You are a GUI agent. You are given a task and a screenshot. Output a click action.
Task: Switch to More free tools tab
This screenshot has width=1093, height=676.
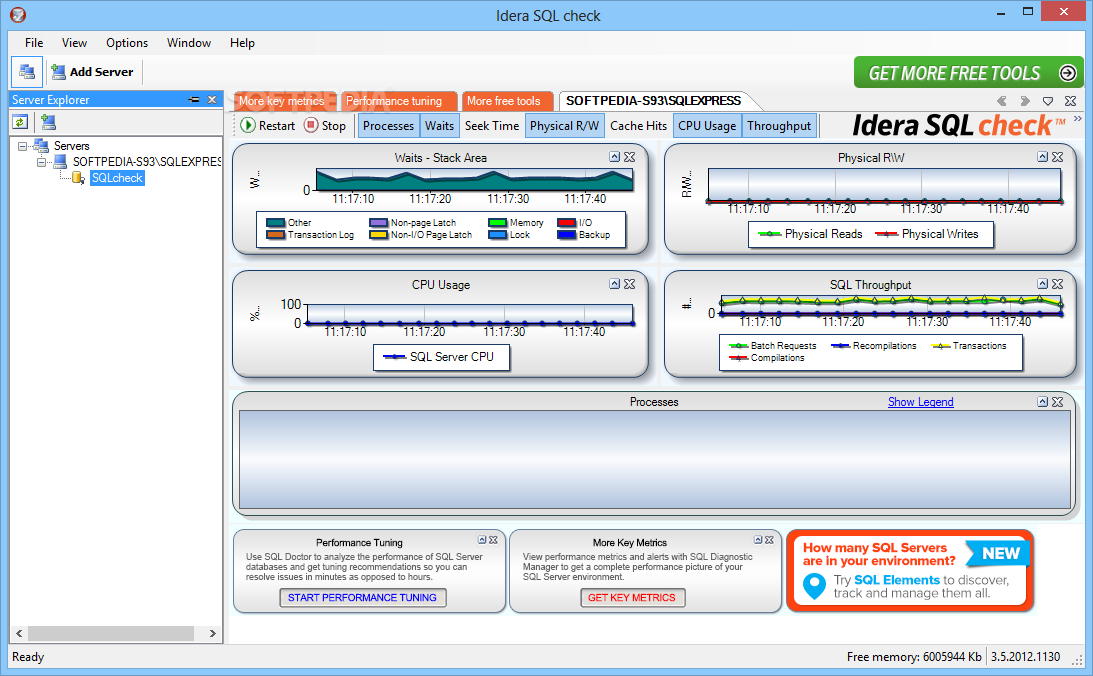coord(507,101)
